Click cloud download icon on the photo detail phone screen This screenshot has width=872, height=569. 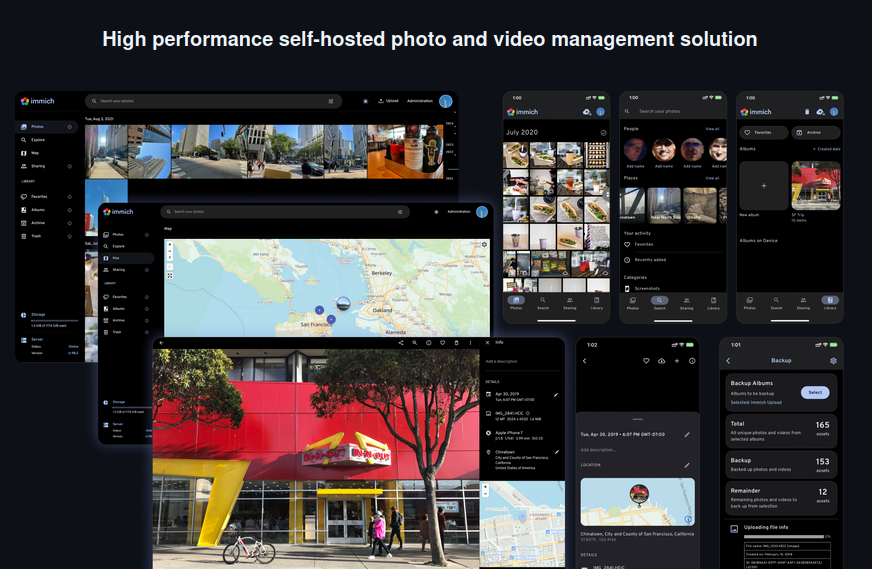[661, 361]
